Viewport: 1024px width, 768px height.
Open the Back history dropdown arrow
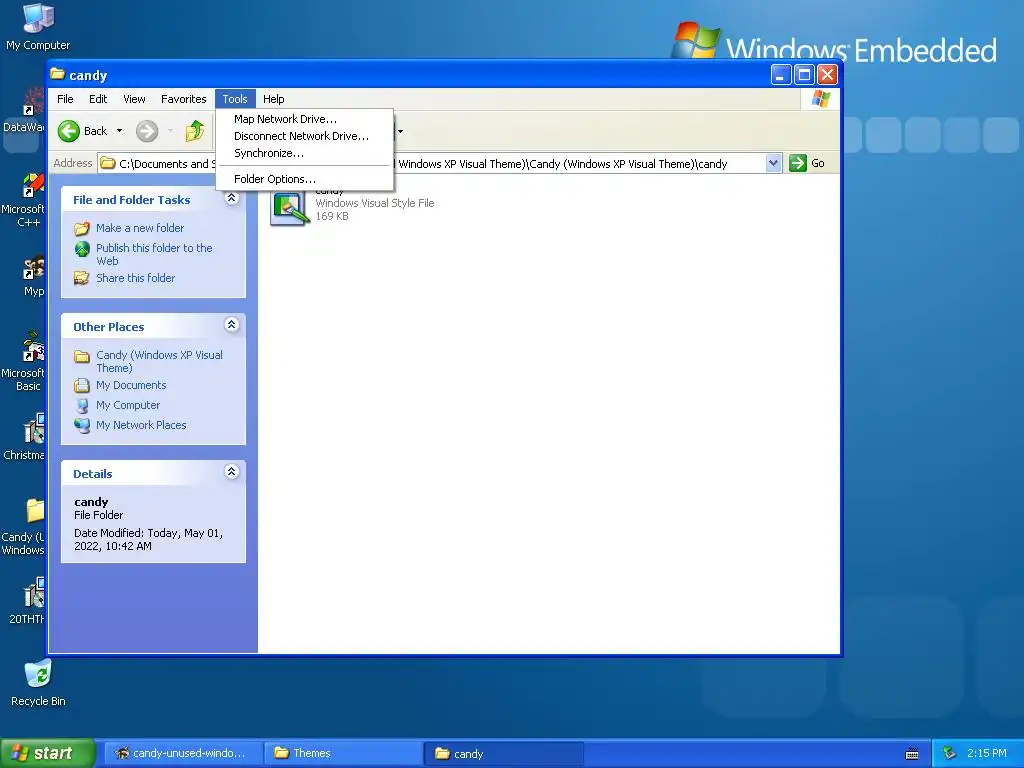click(120, 131)
